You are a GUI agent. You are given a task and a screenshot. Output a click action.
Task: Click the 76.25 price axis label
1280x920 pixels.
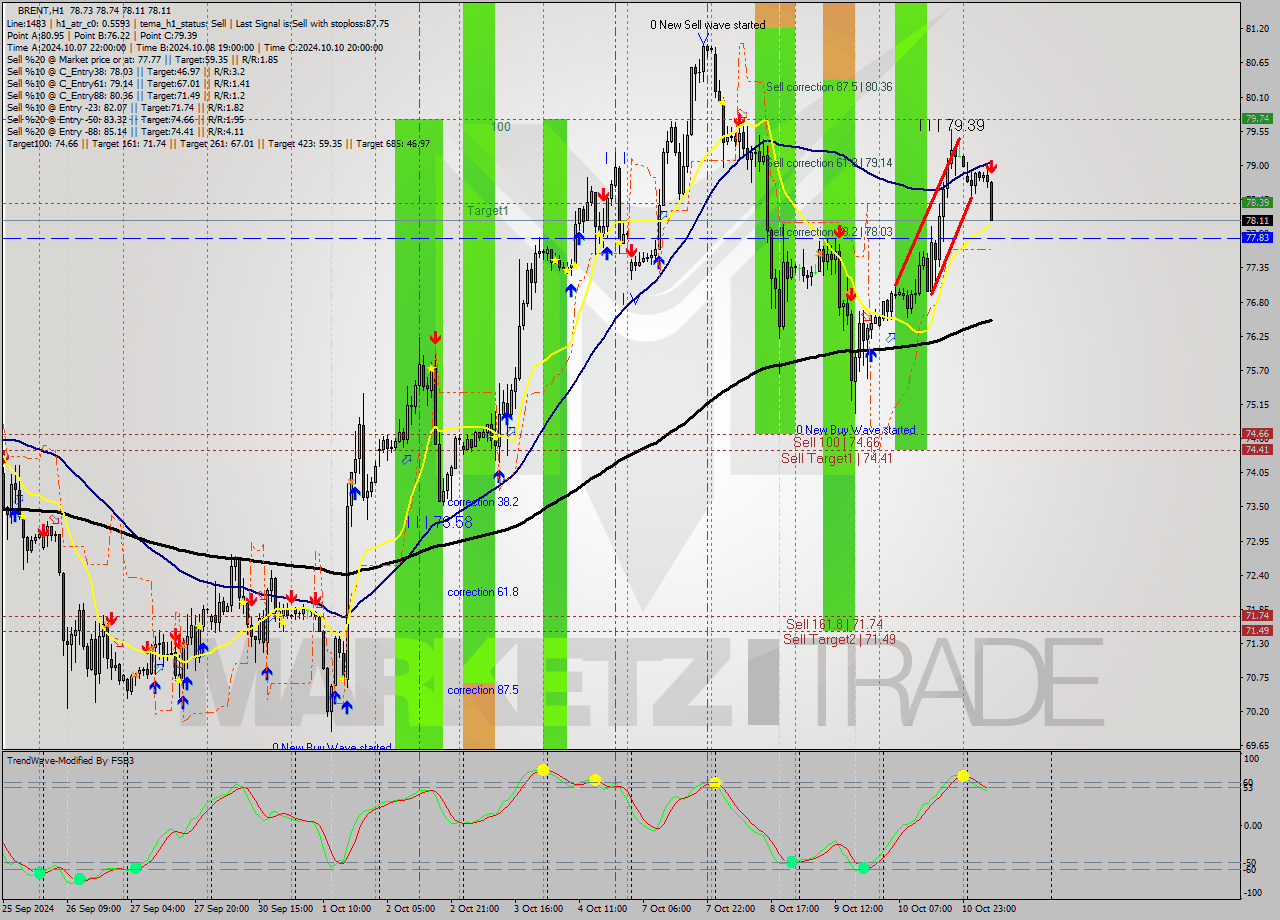(x=1257, y=337)
